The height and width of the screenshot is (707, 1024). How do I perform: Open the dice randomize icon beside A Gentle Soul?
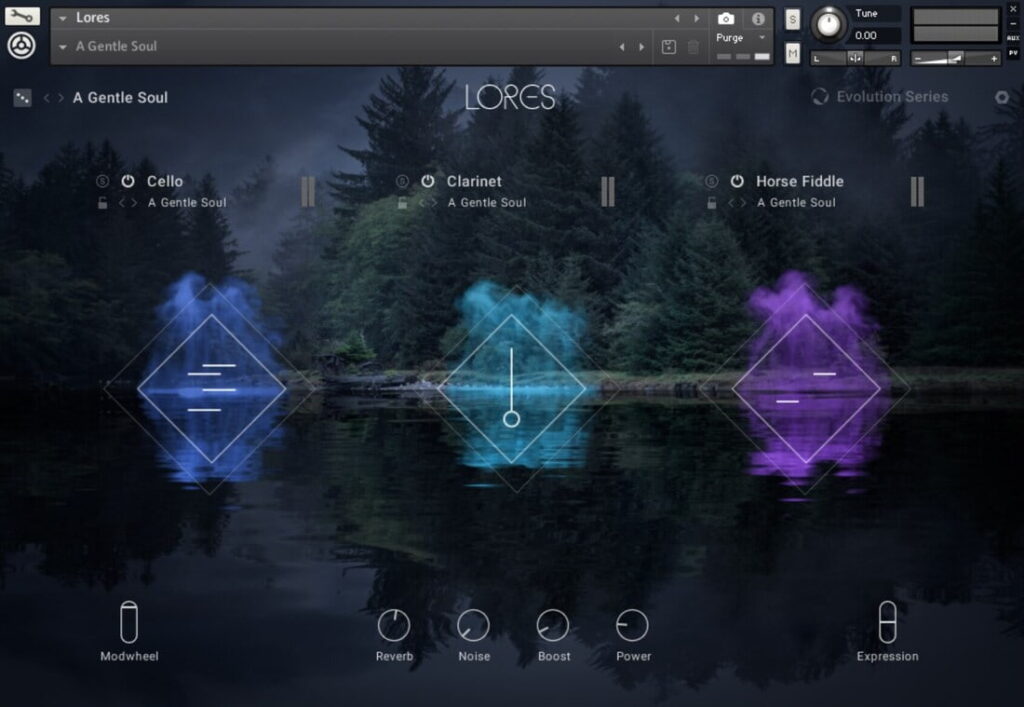pos(22,98)
